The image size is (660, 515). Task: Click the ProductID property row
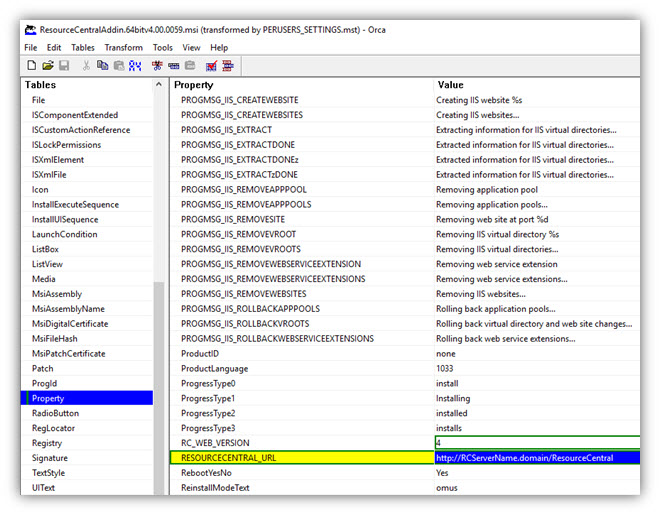405,354
